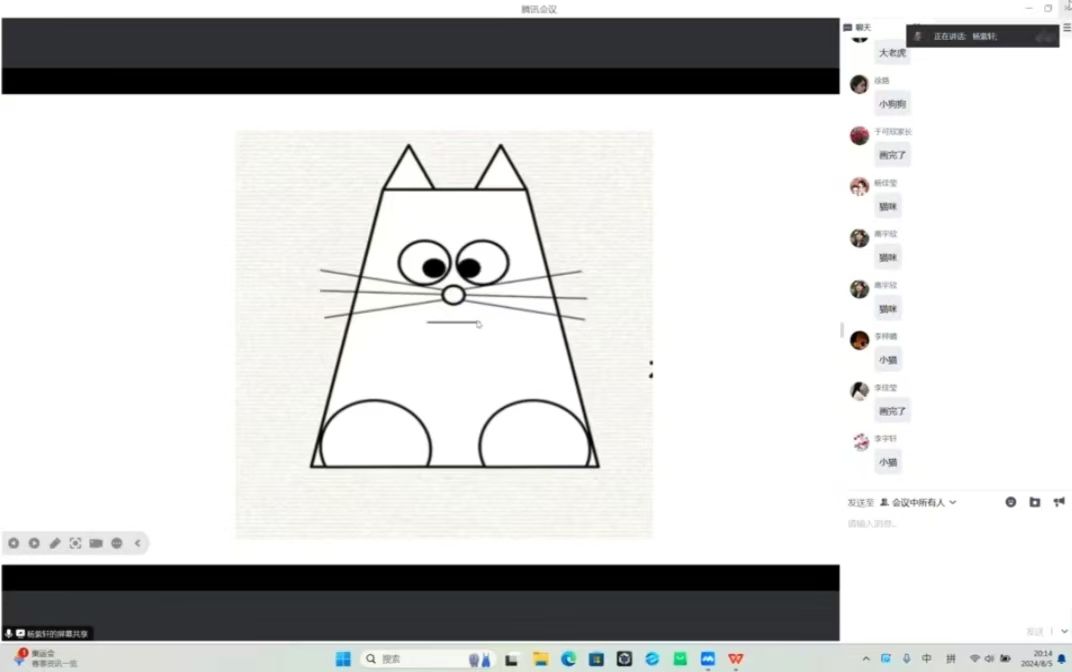The image size is (1072, 672).
Task: Expand the send options arrow beside 发送
Action: (x=1064, y=631)
